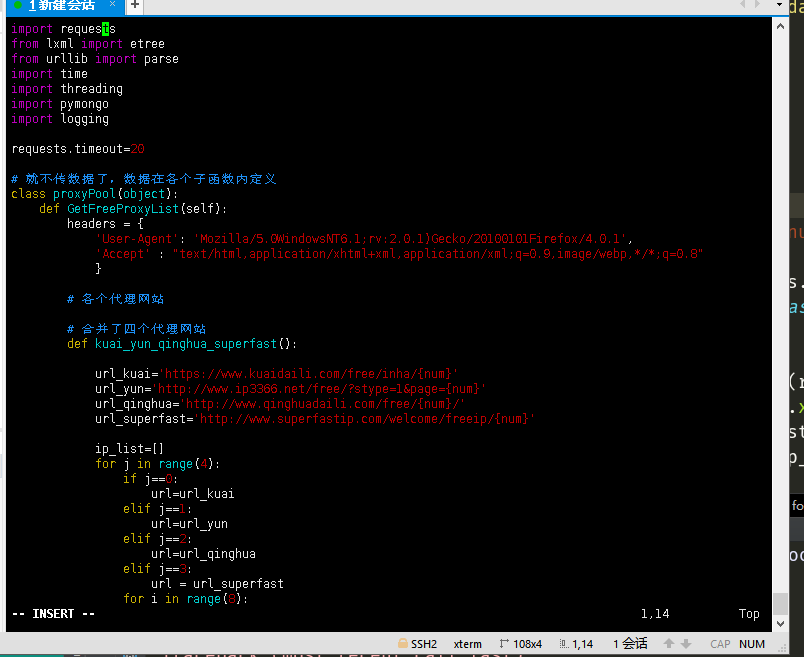The height and width of the screenshot is (657, 804).
Task: Click the scrollbar up arrow
Action: tap(780, 26)
